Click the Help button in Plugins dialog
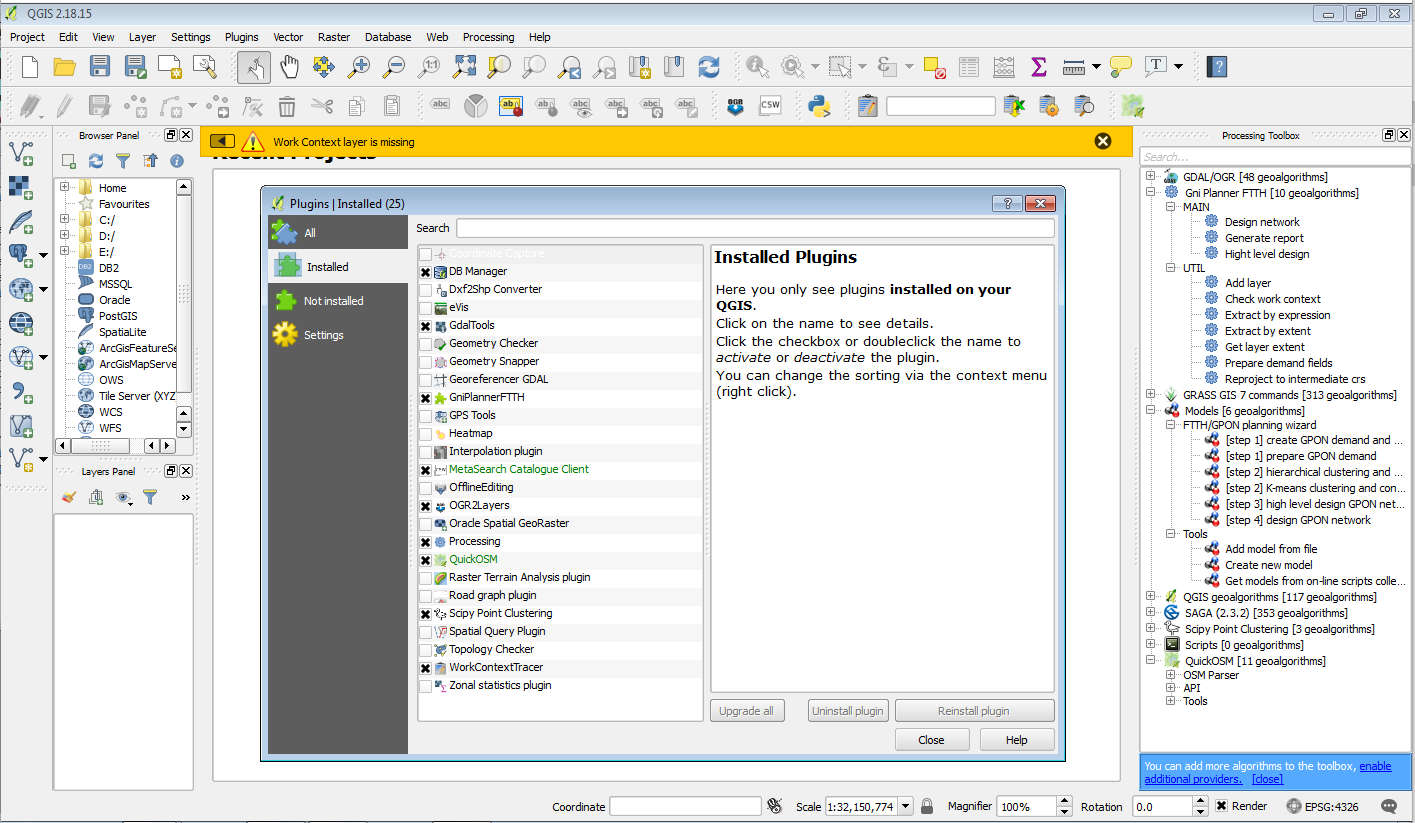This screenshot has height=823, width=1415. [x=1016, y=740]
